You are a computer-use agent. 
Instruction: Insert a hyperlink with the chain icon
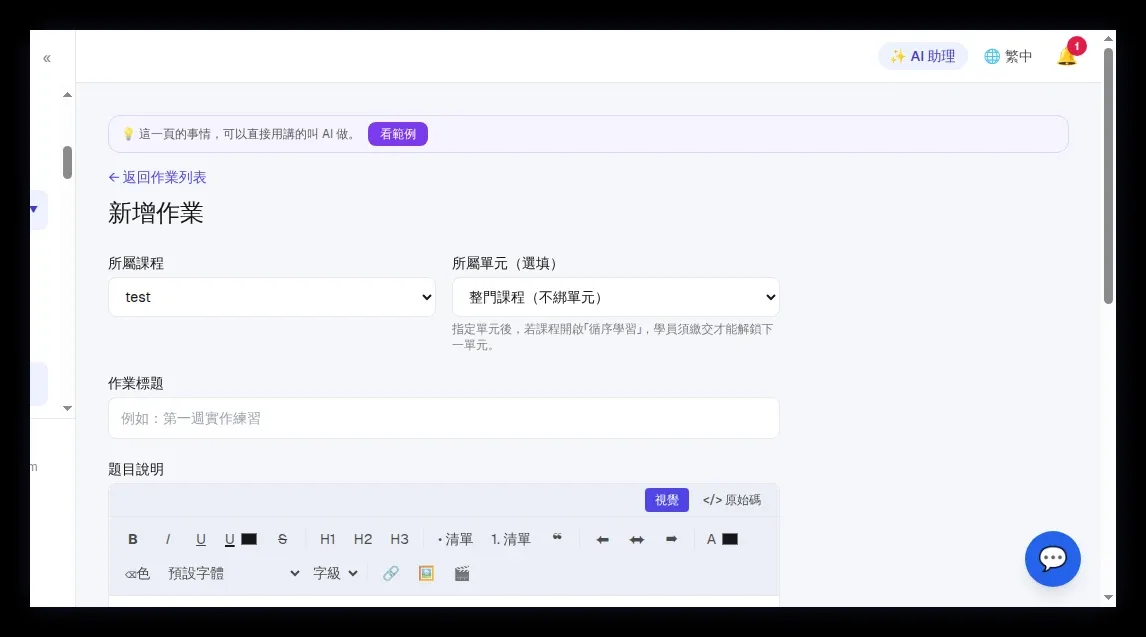[391, 573]
